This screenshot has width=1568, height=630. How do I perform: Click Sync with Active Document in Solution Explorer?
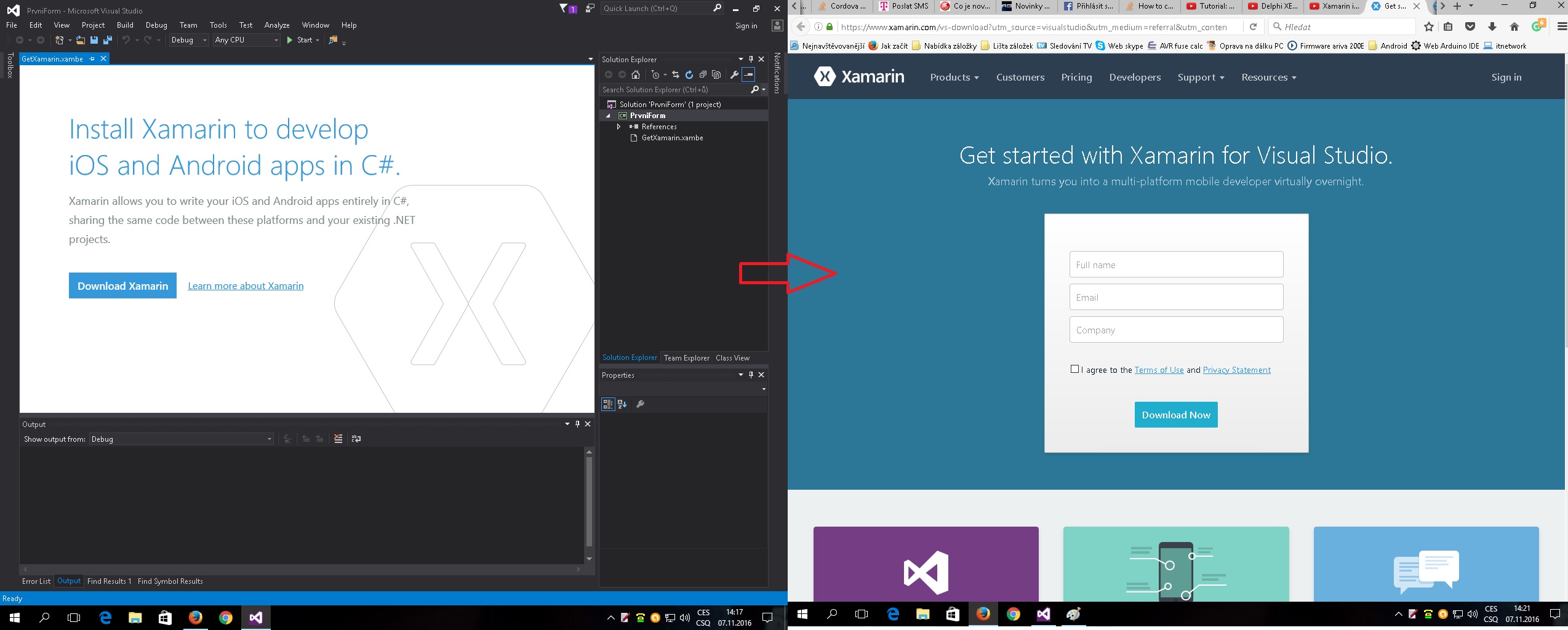coord(675,74)
